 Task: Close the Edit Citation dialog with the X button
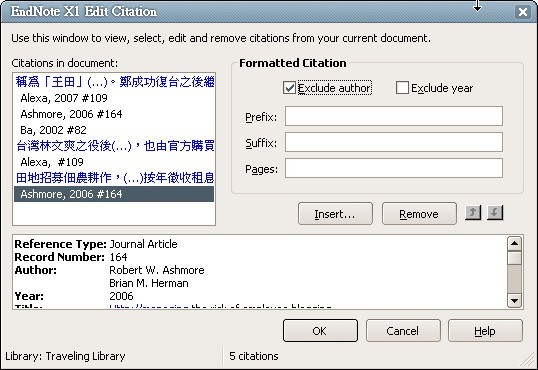pyautogui.click(x=523, y=12)
